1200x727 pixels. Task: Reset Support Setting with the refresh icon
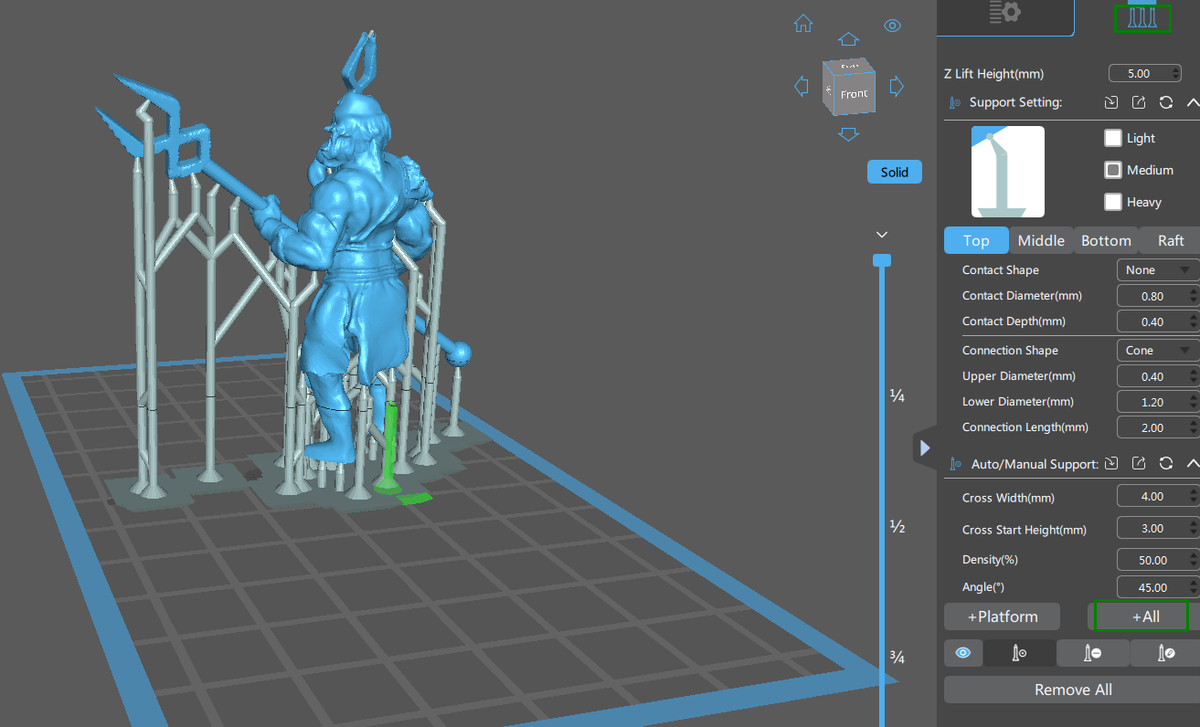1165,102
